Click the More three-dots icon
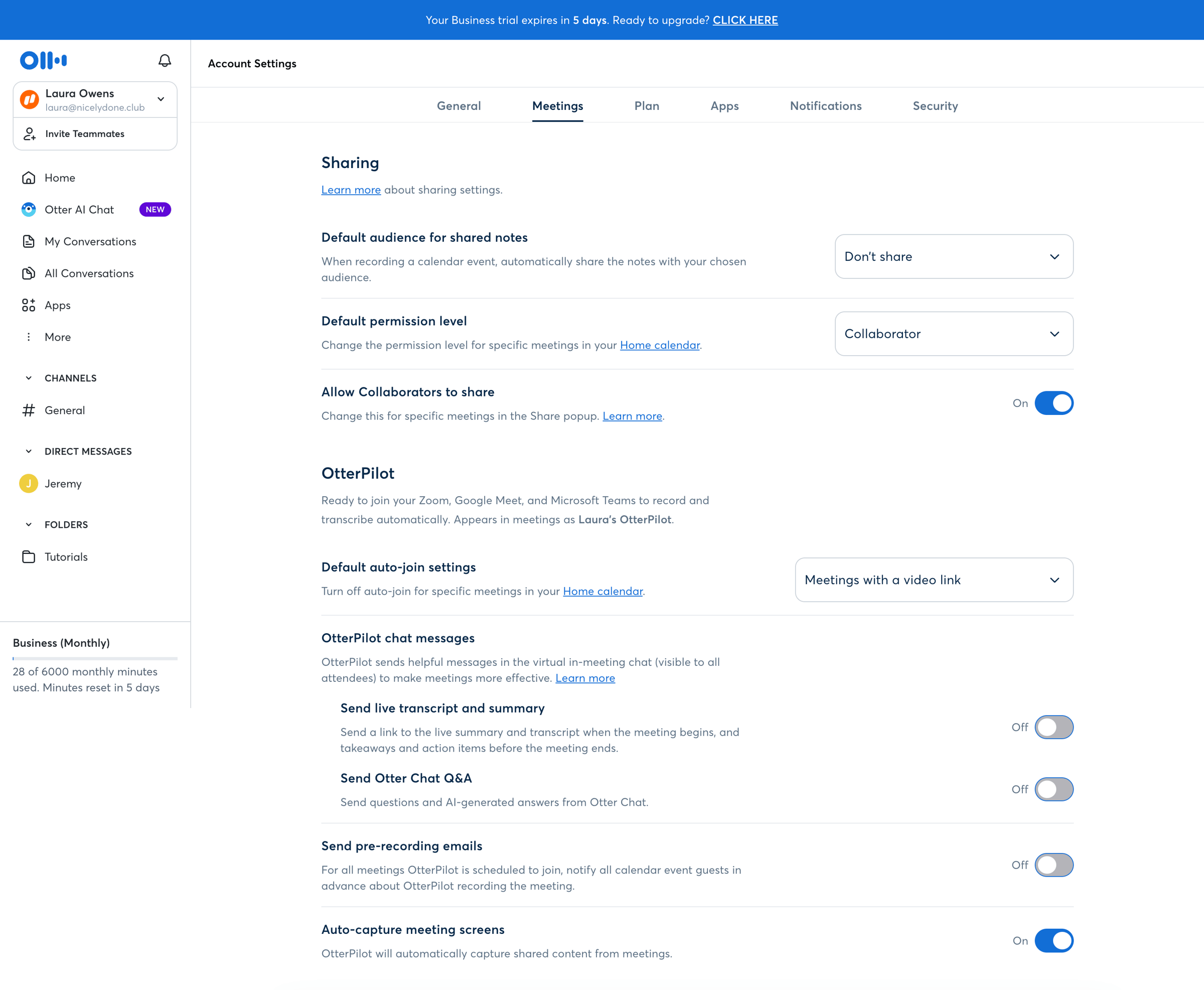Image resolution: width=1204 pixels, height=990 pixels. pos(29,337)
